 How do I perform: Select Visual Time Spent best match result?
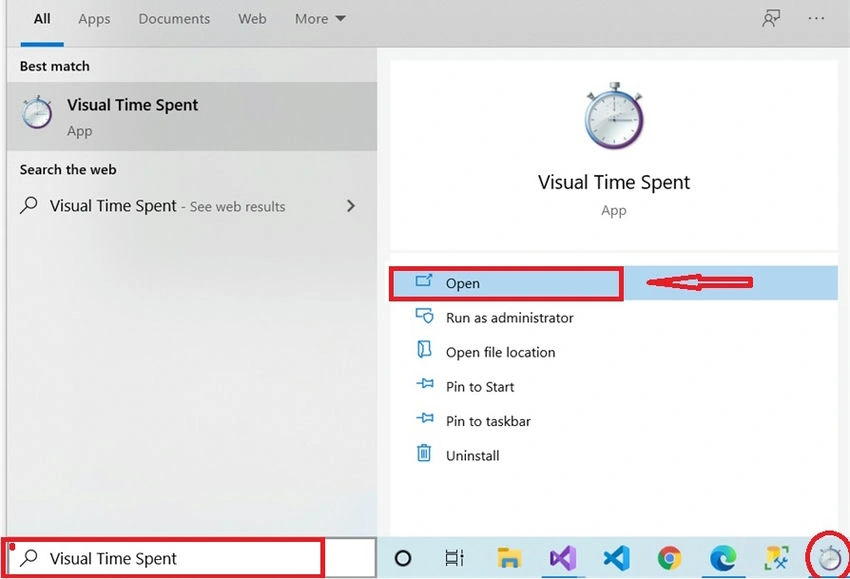pyautogui.click(x=192, y=117)
